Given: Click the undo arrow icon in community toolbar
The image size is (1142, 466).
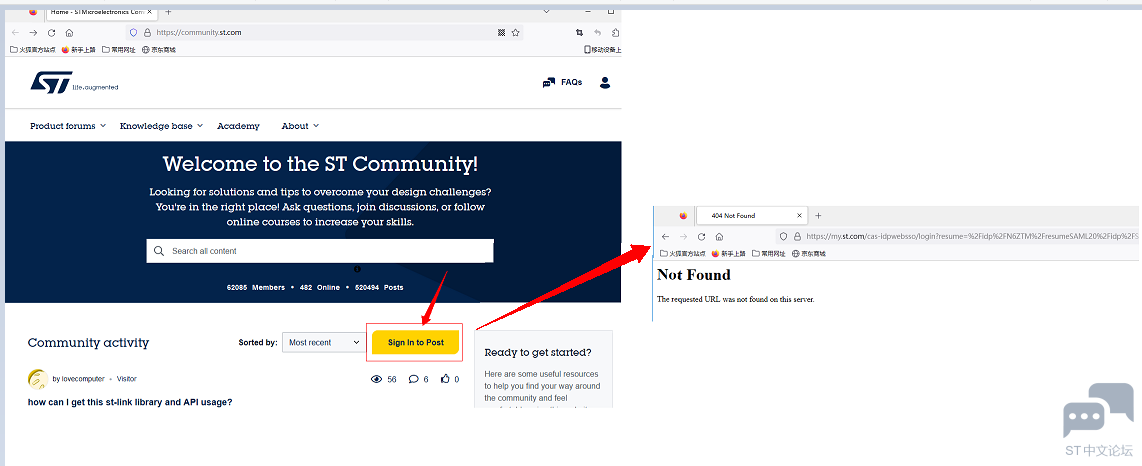Looking at the screenshot, I should (x=598, y=33).
